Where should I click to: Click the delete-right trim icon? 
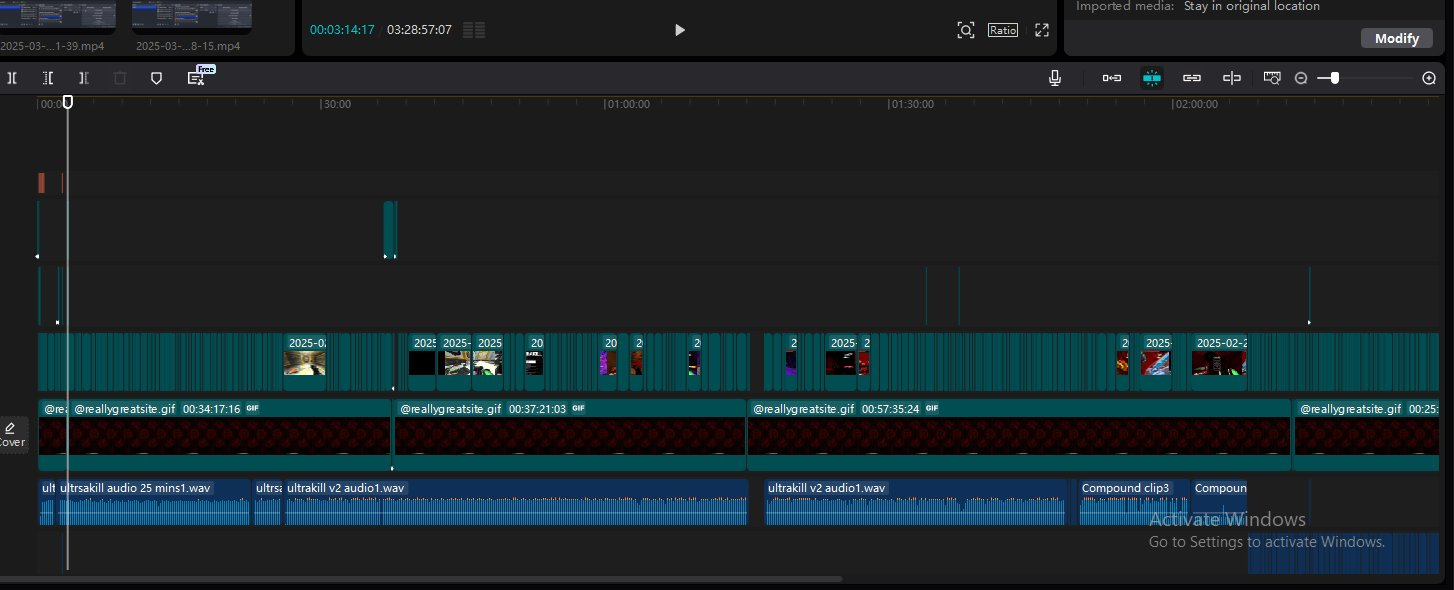tap(84, 78)
